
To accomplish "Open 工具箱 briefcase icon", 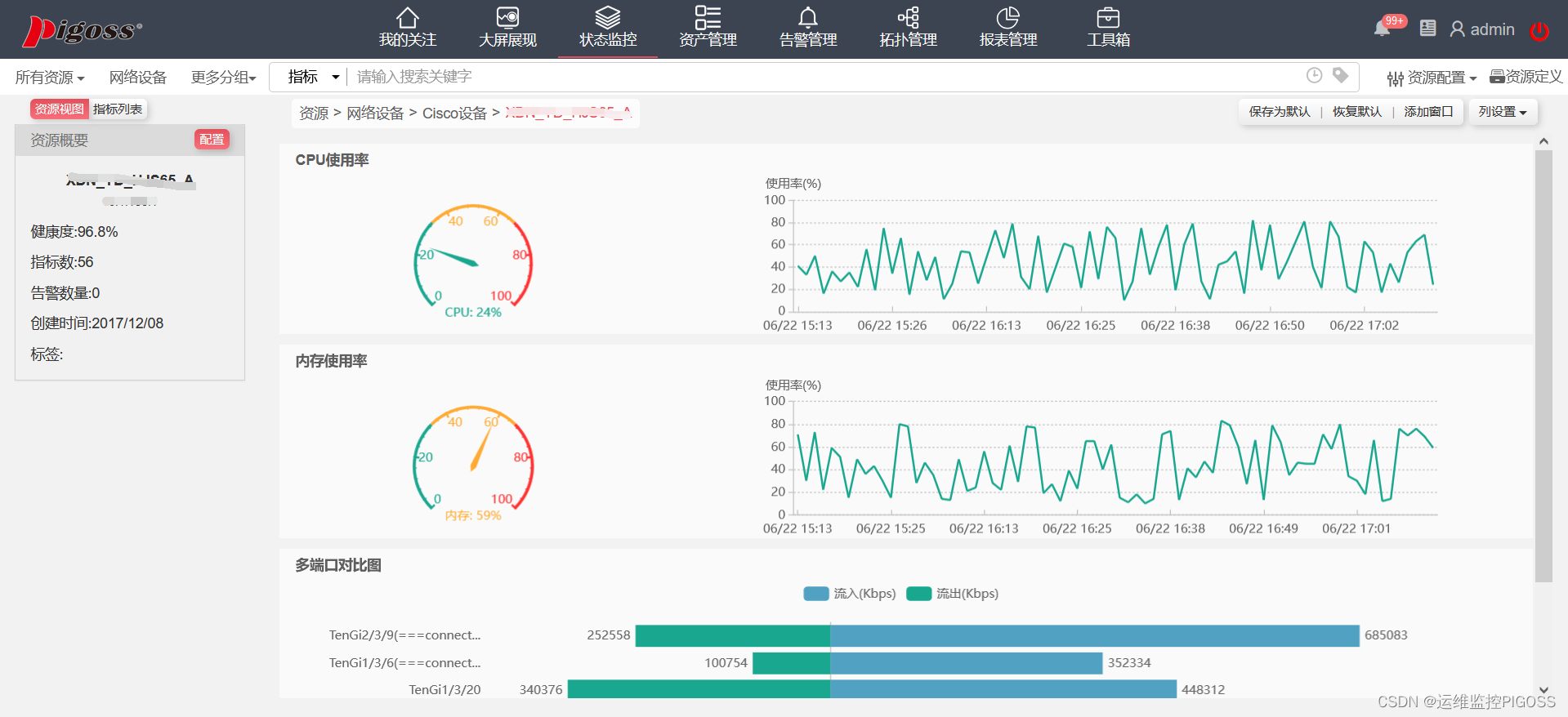I will point(1108,17).
